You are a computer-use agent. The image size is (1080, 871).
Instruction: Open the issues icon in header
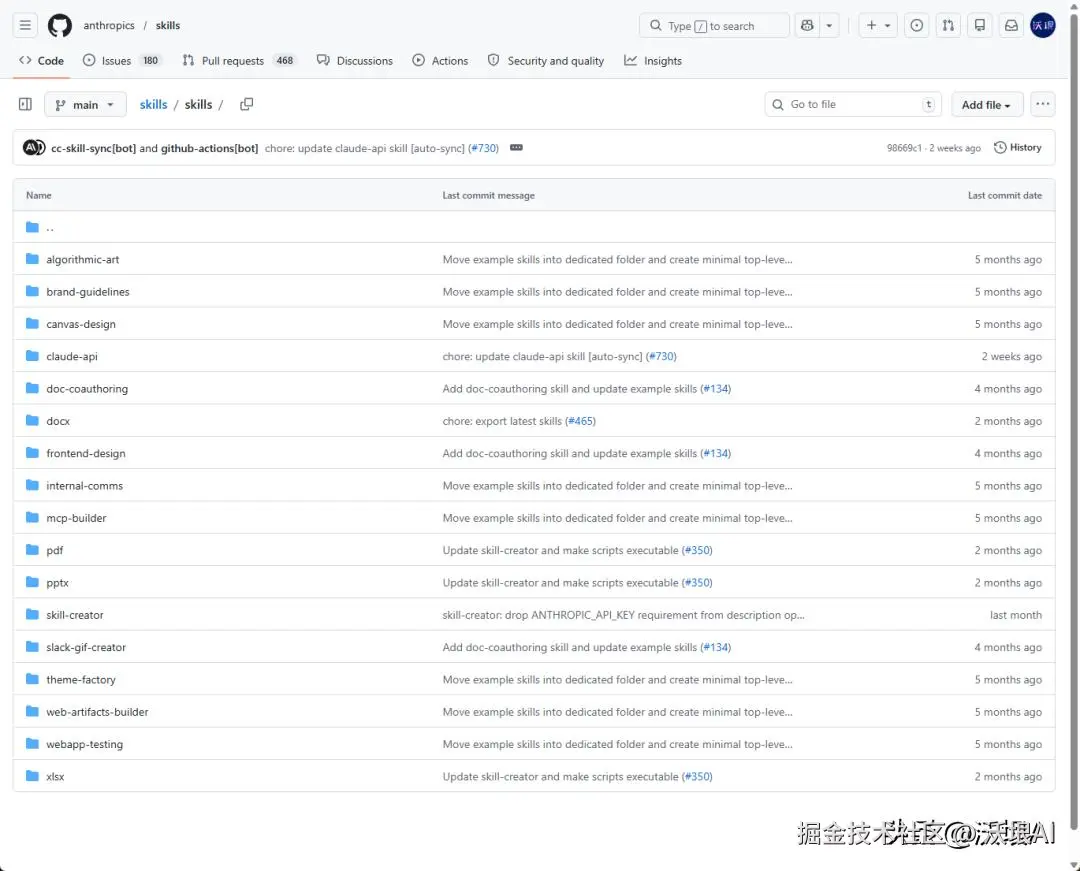click(916, 25)
